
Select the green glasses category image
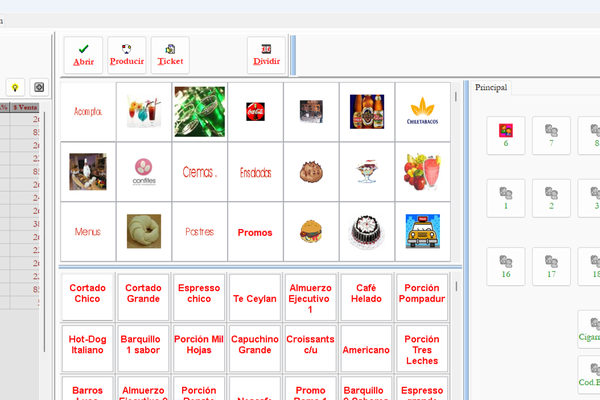tap(200, 112)
